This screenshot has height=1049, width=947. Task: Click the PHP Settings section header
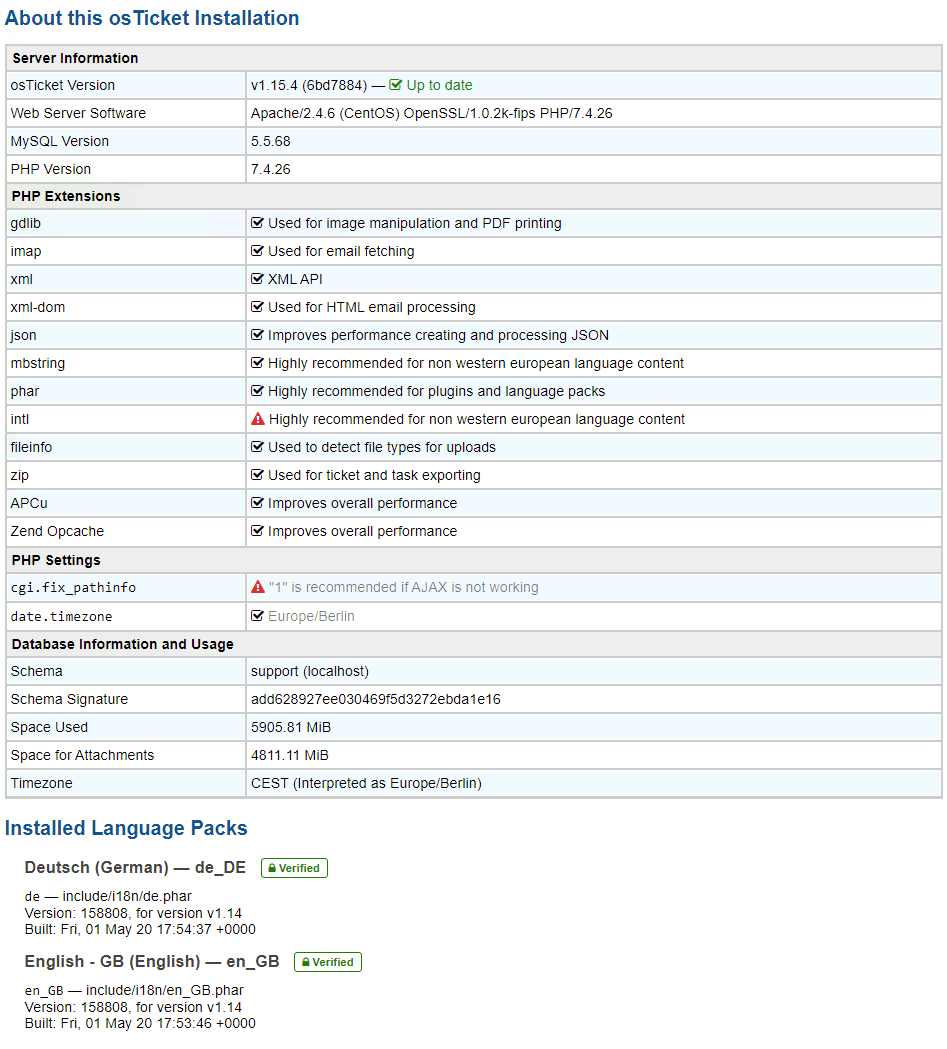pyautogui.click(x=56, y=560)
